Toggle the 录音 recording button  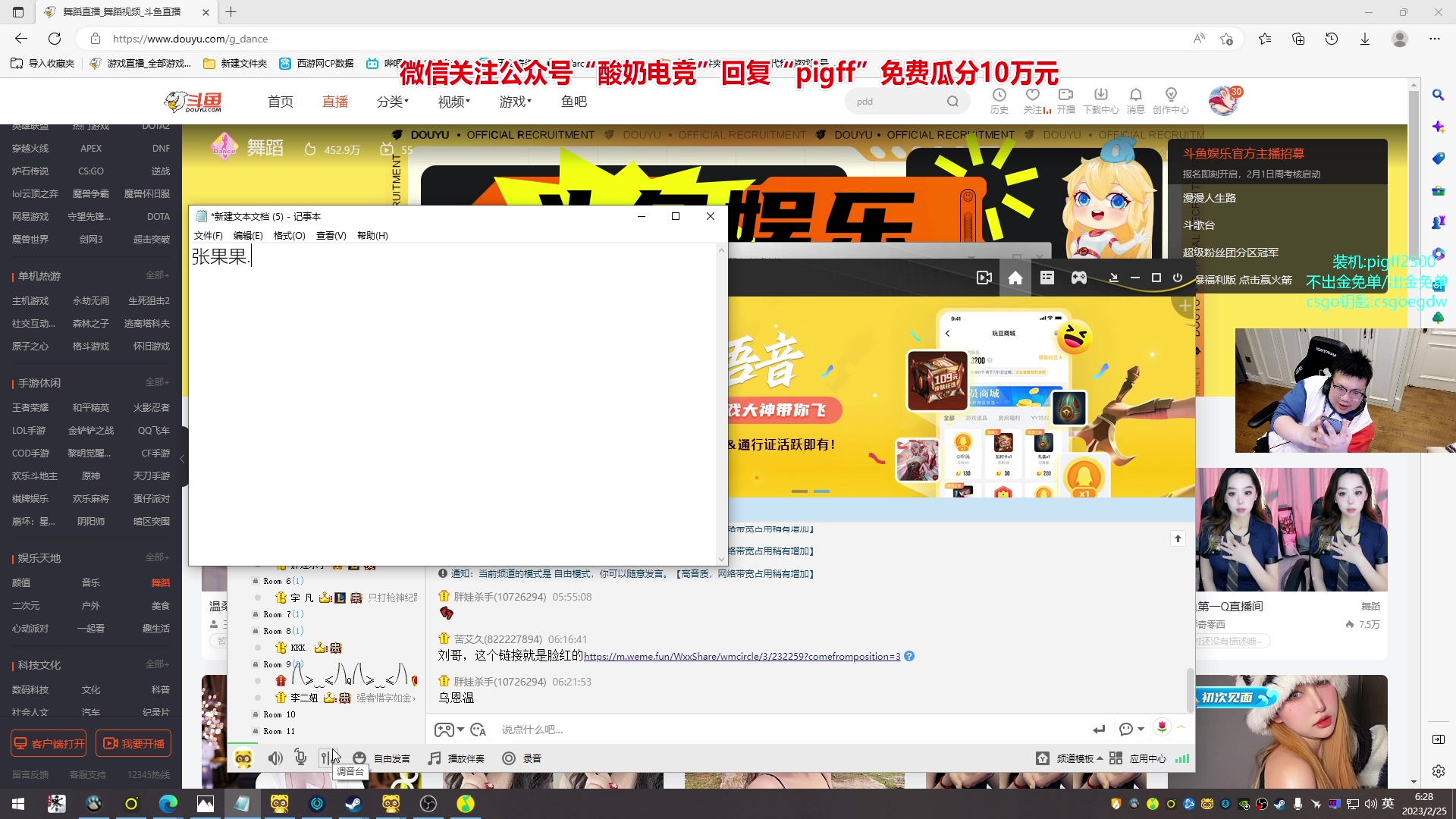(509, 758)
